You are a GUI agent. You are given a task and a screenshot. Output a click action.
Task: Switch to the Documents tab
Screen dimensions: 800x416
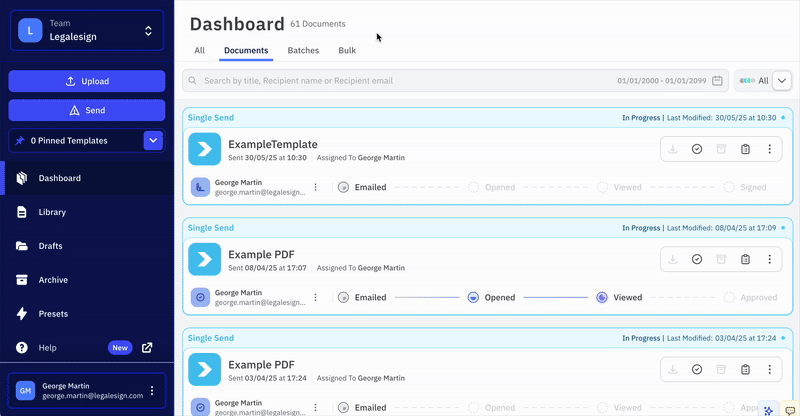pos(246,51)
